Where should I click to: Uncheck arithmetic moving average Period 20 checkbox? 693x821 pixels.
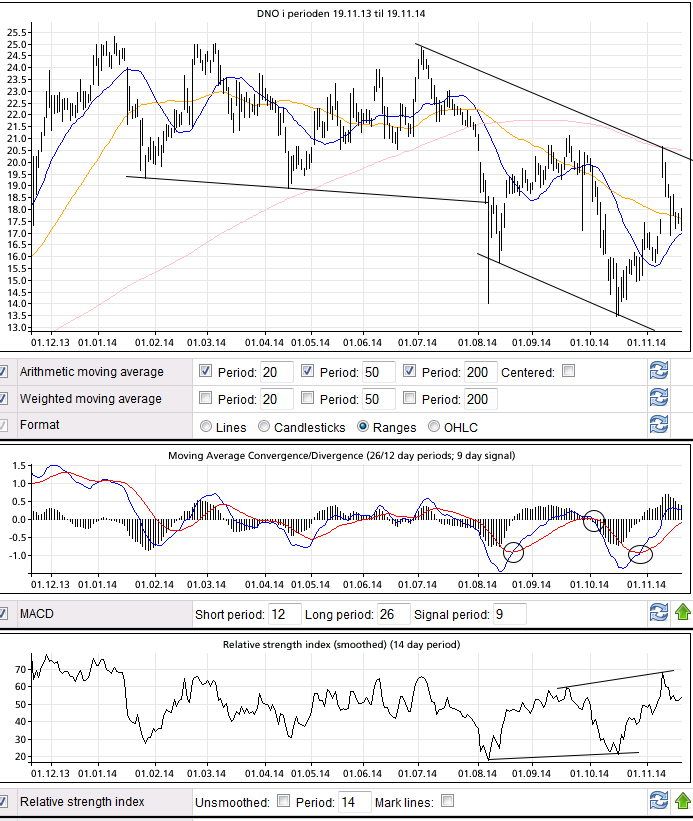207,371
